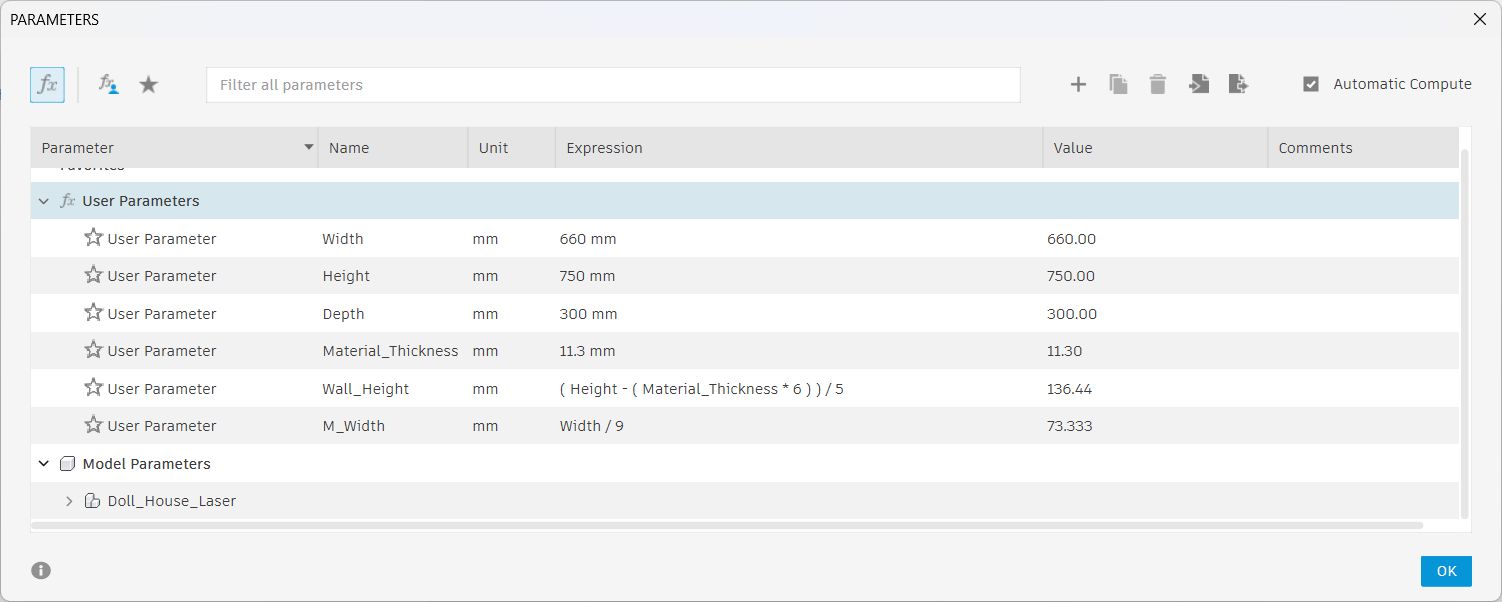This screenshot has height=602, width=1502.
Task: Select the Wall_Height expression cell
Action: (700, 388)
